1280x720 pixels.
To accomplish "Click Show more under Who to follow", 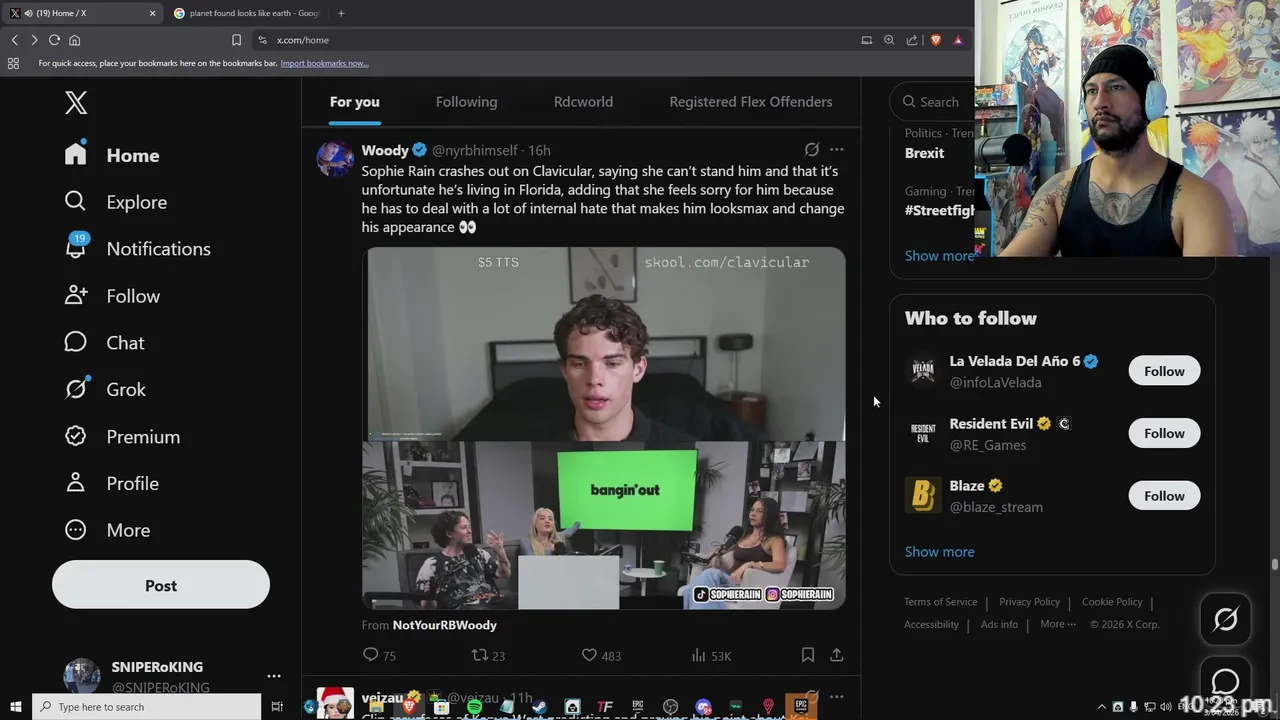I will 939,552.
